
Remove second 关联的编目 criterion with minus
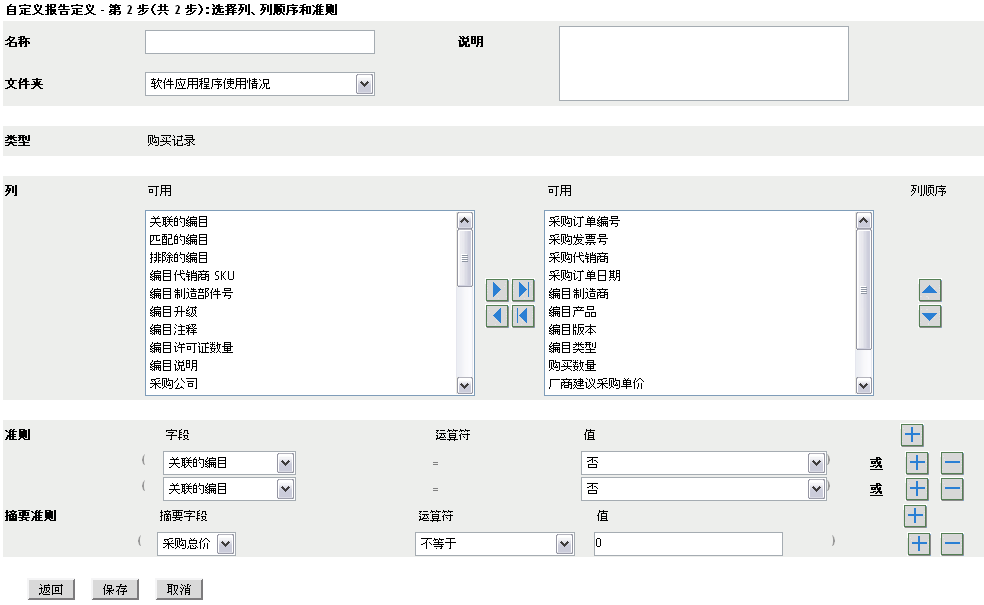(952, 489)
